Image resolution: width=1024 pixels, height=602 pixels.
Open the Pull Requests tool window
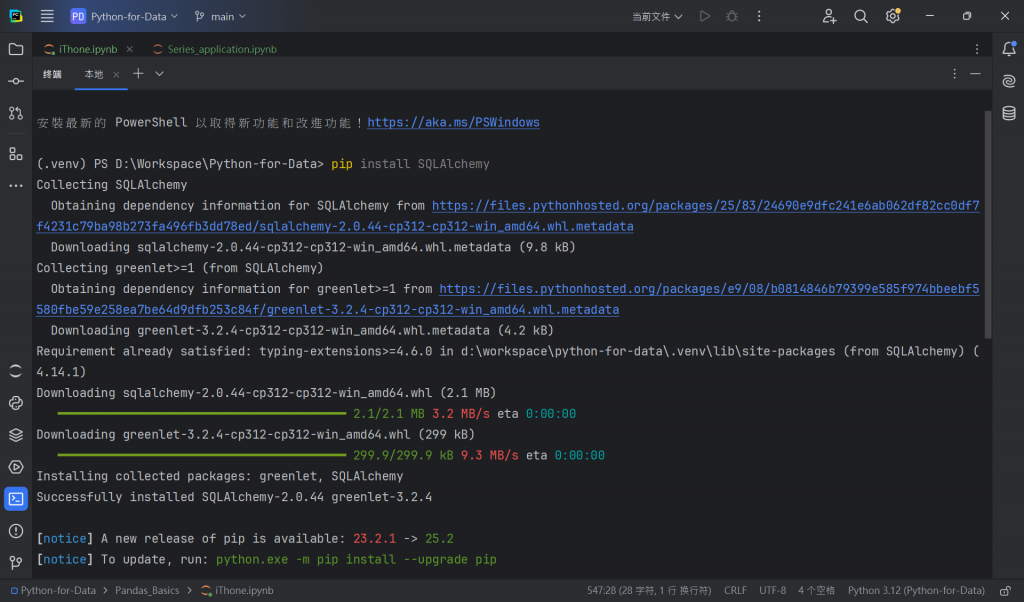[x=16, y=113]
